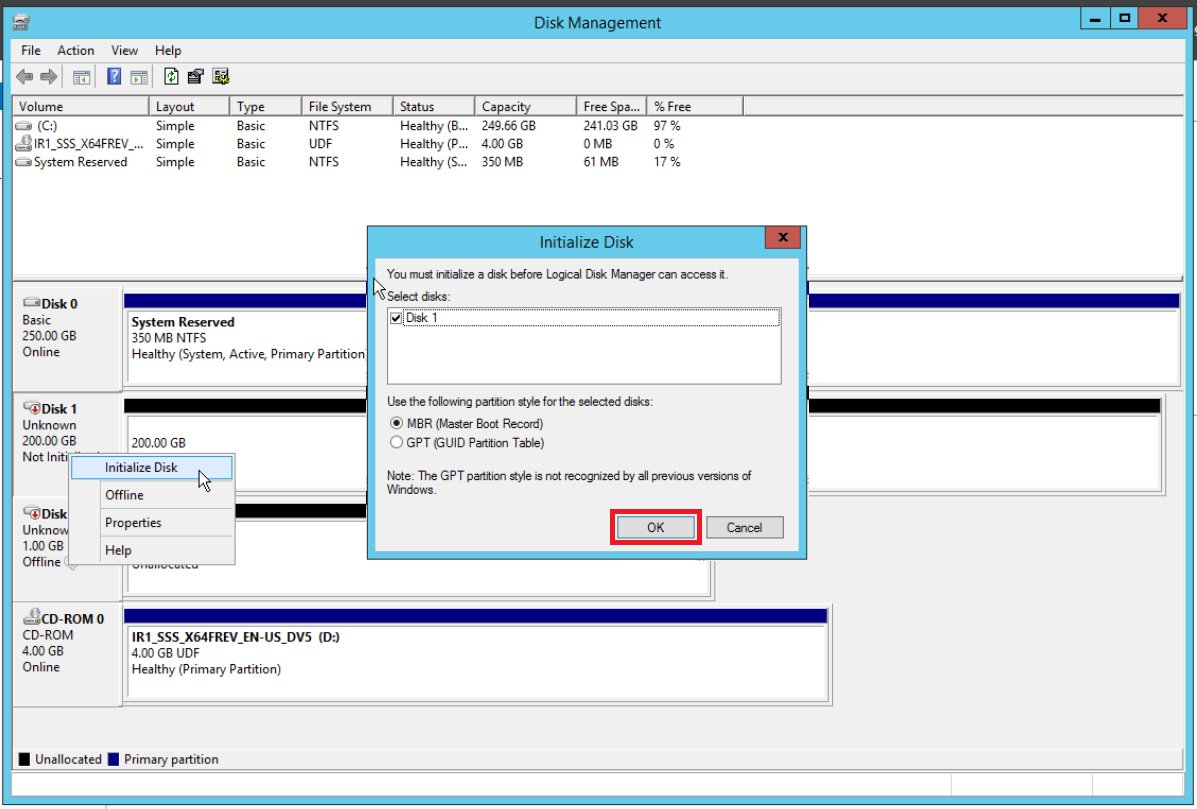
Task: Select MBR (Master Boot Record) option
Action: pyautogui.click(x=396, y=424)
